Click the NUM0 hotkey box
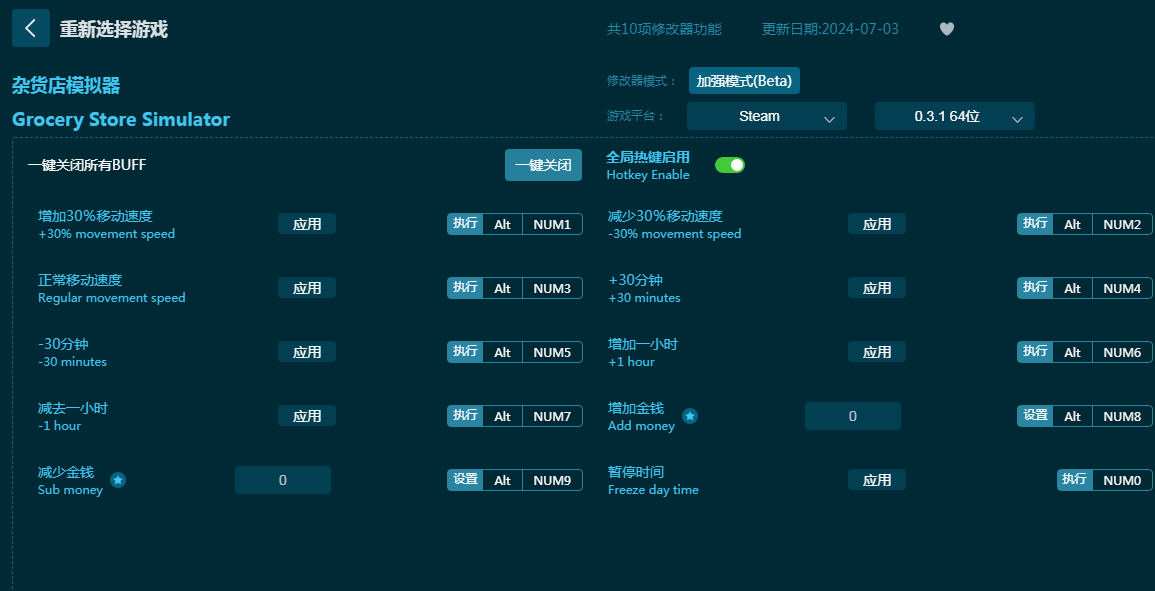This screenshot has height=591, width=1155. (1123, 480)
